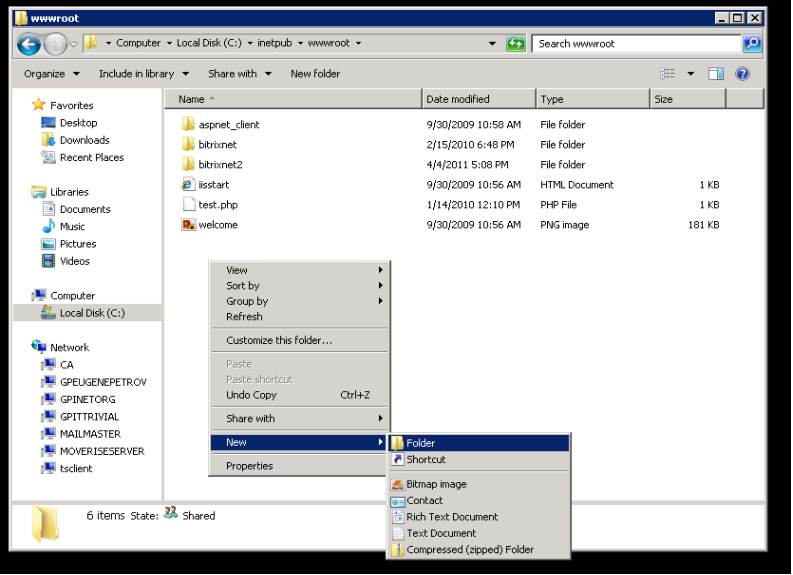Sort by the Date modified column header
The width and height of the screenshot is (793, 575).
(479, 99)
